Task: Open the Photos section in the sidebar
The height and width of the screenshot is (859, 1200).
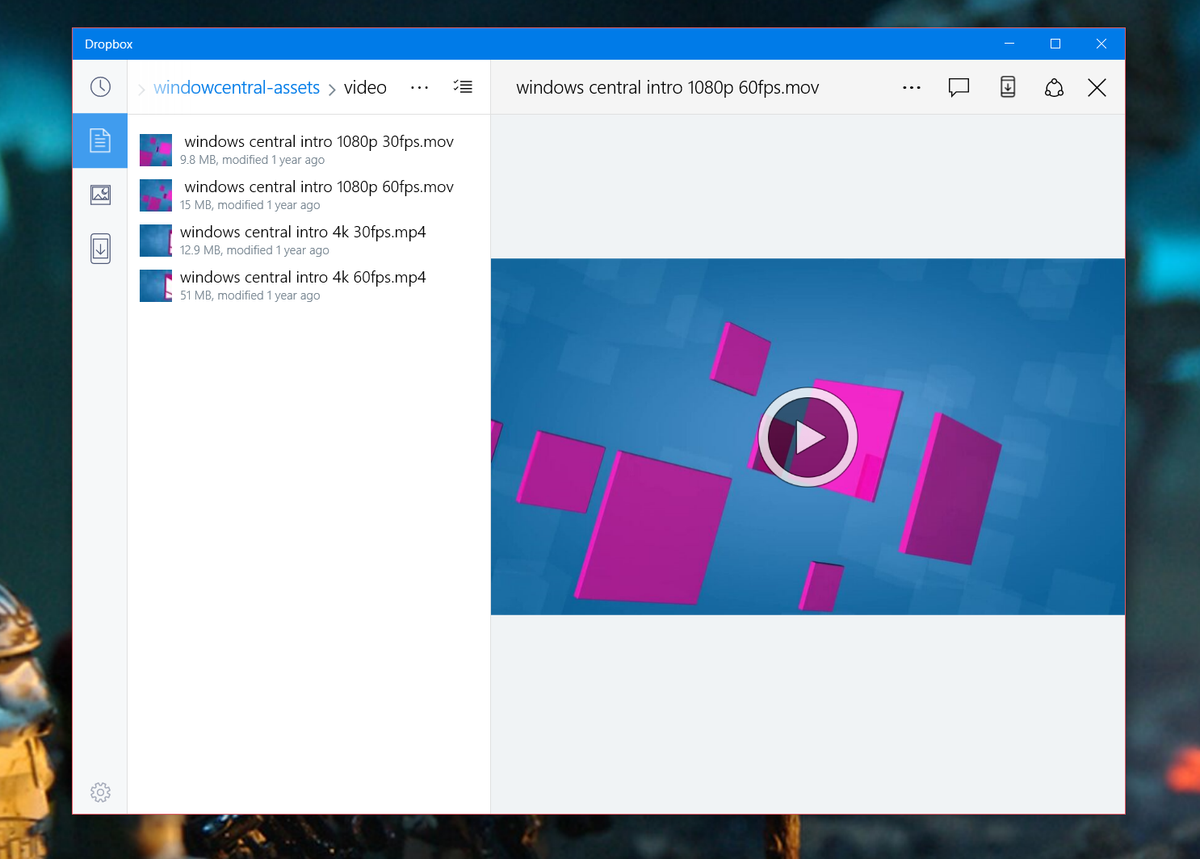Action: (x=100, y=195)
